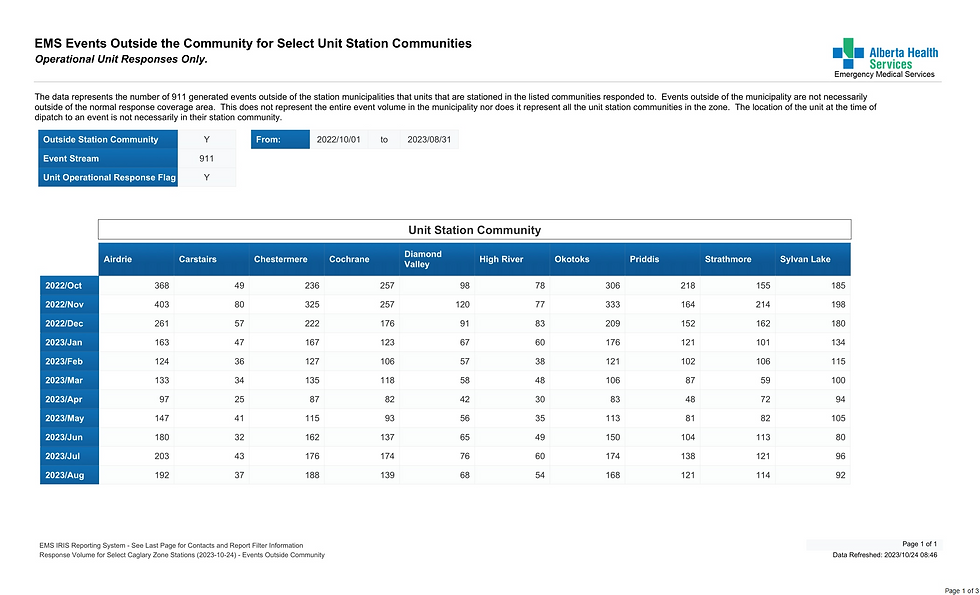The image size is (980, 595).
Task: Click the Event Stream value 911
Action: tap(207, 159)
